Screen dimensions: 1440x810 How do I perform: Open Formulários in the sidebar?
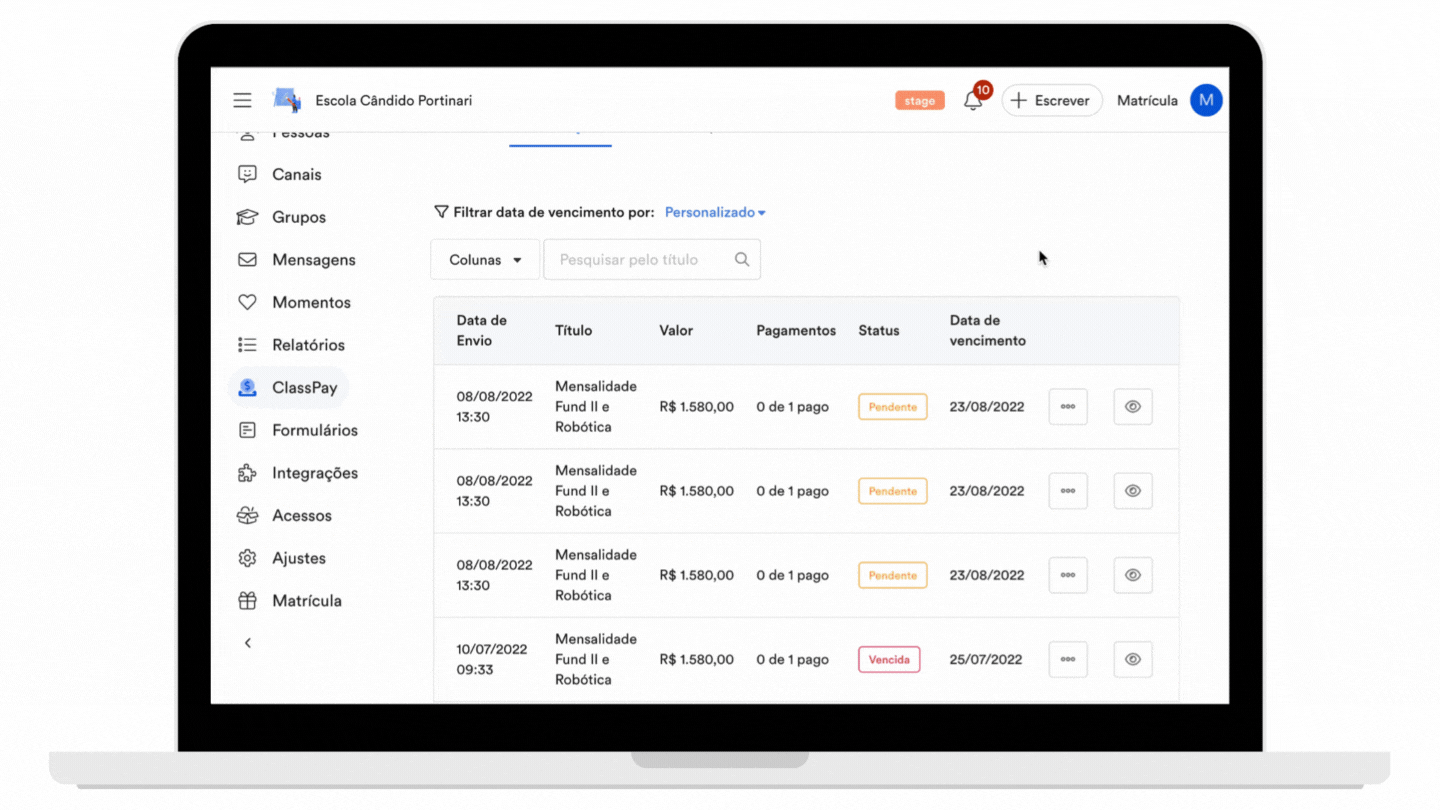[297, 430]
